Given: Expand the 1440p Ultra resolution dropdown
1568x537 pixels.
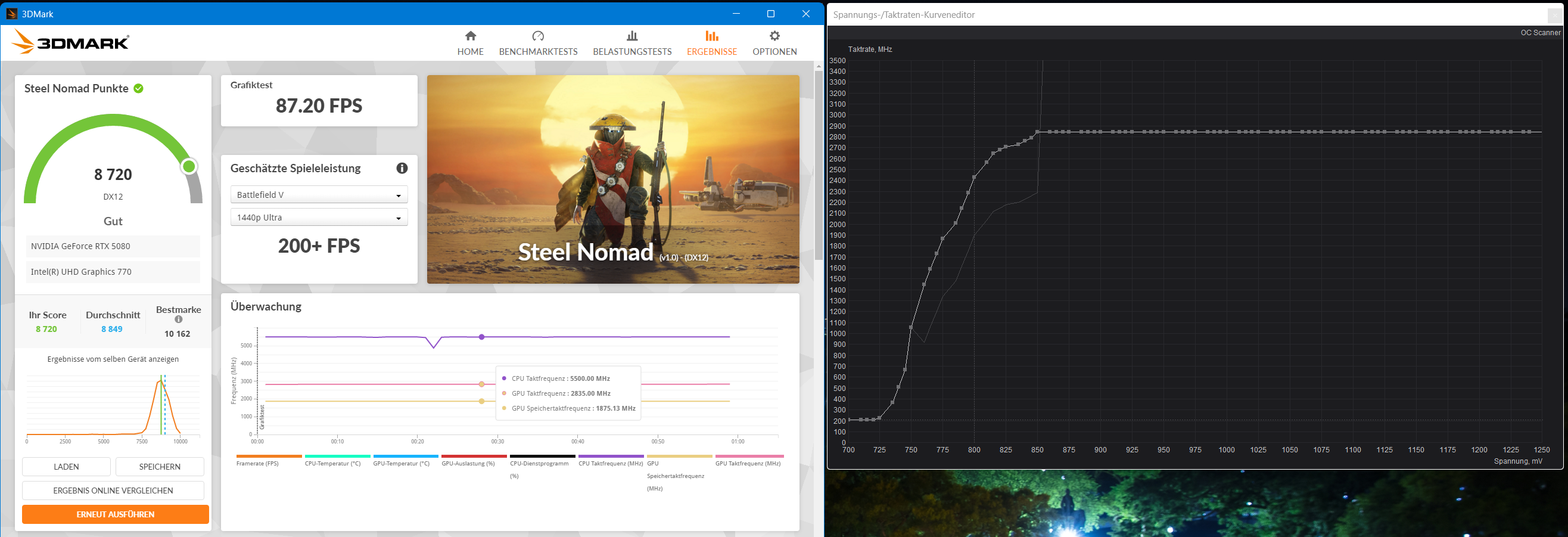Looking at the screenshot, I should (x=319, y=218).
